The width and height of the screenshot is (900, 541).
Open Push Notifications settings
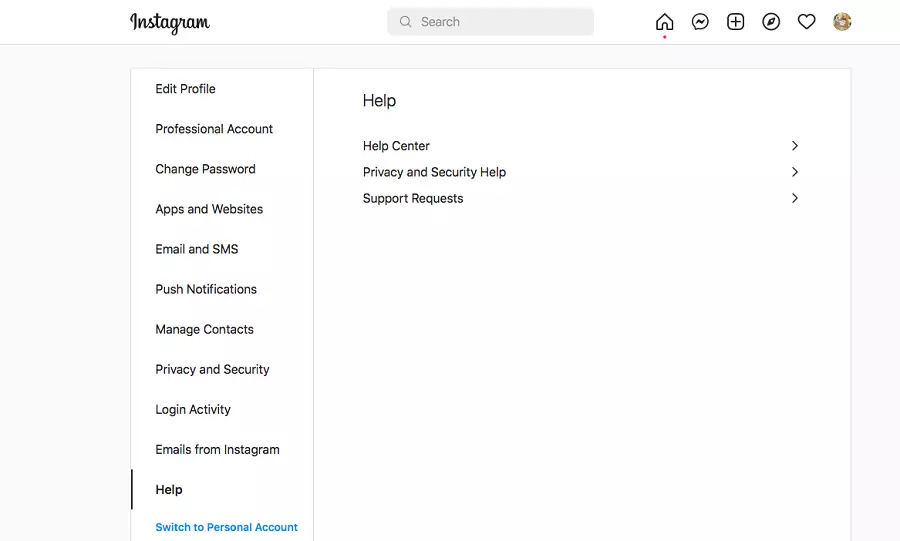(206, 289)
